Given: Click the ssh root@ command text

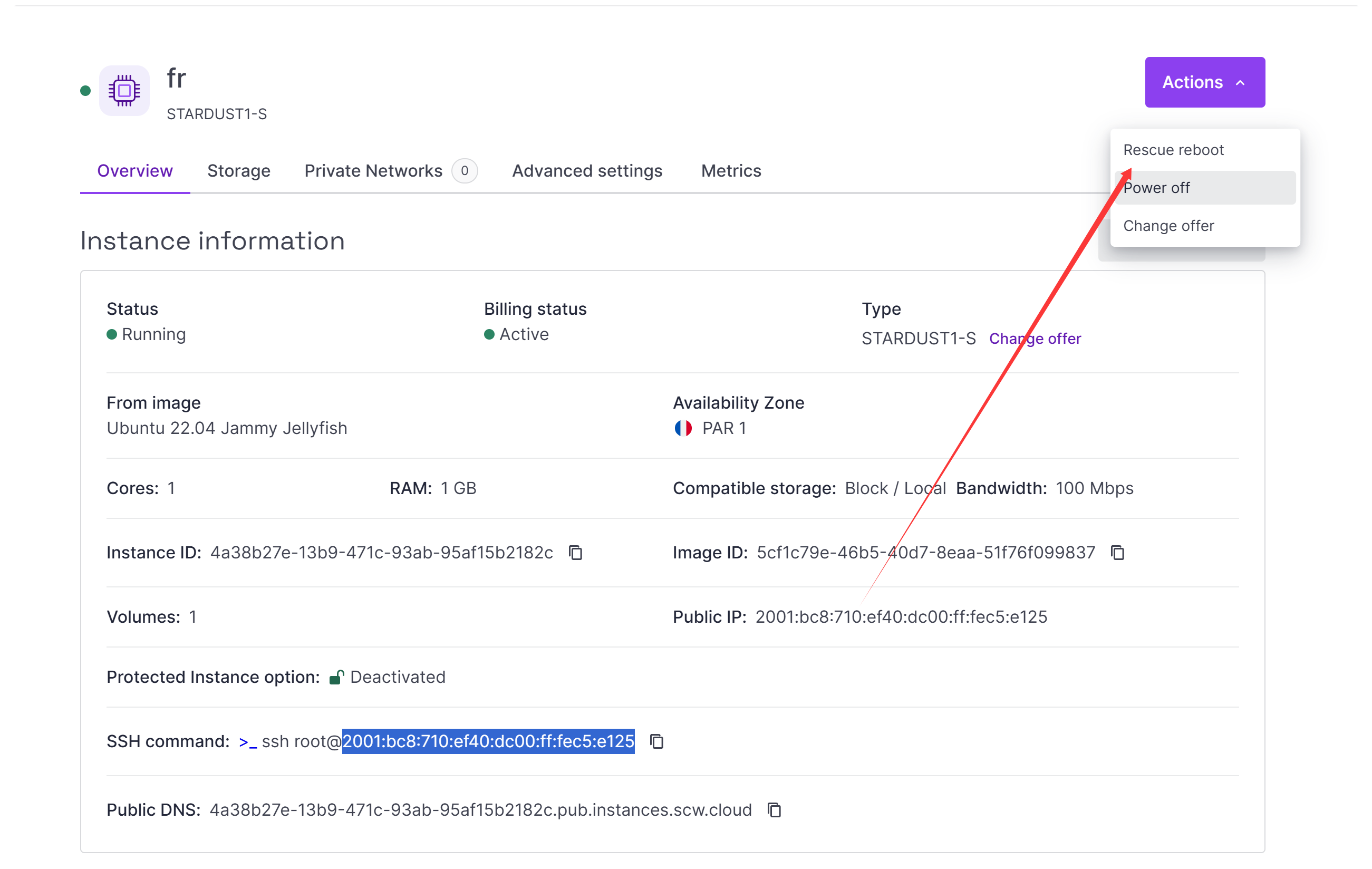Looking at the screenshot, I should click(x=302, y=741).
